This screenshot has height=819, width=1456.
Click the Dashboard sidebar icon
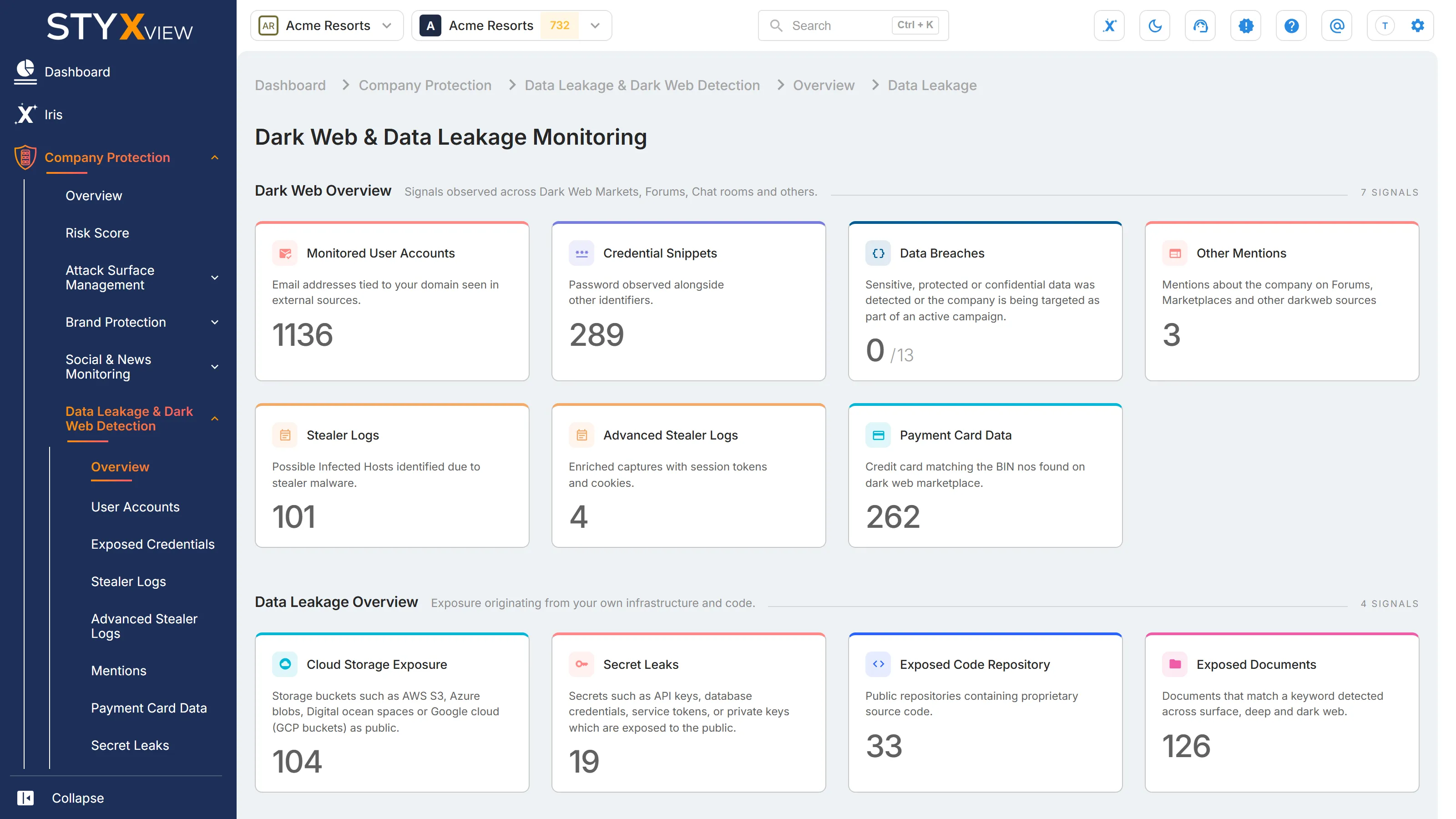[25, 72]
